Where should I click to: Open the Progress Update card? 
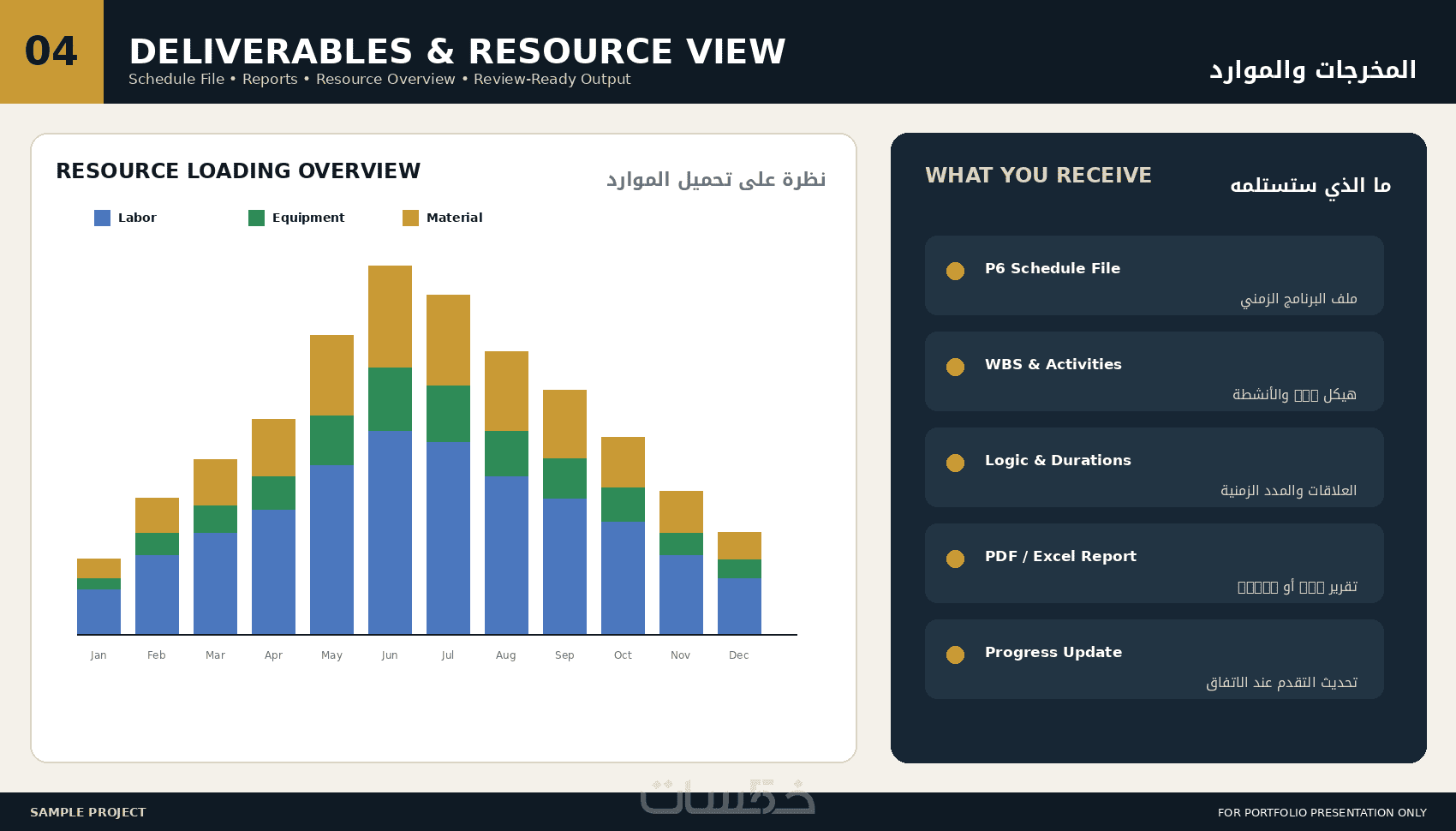pyautogui.click(x=1154, y=659)
